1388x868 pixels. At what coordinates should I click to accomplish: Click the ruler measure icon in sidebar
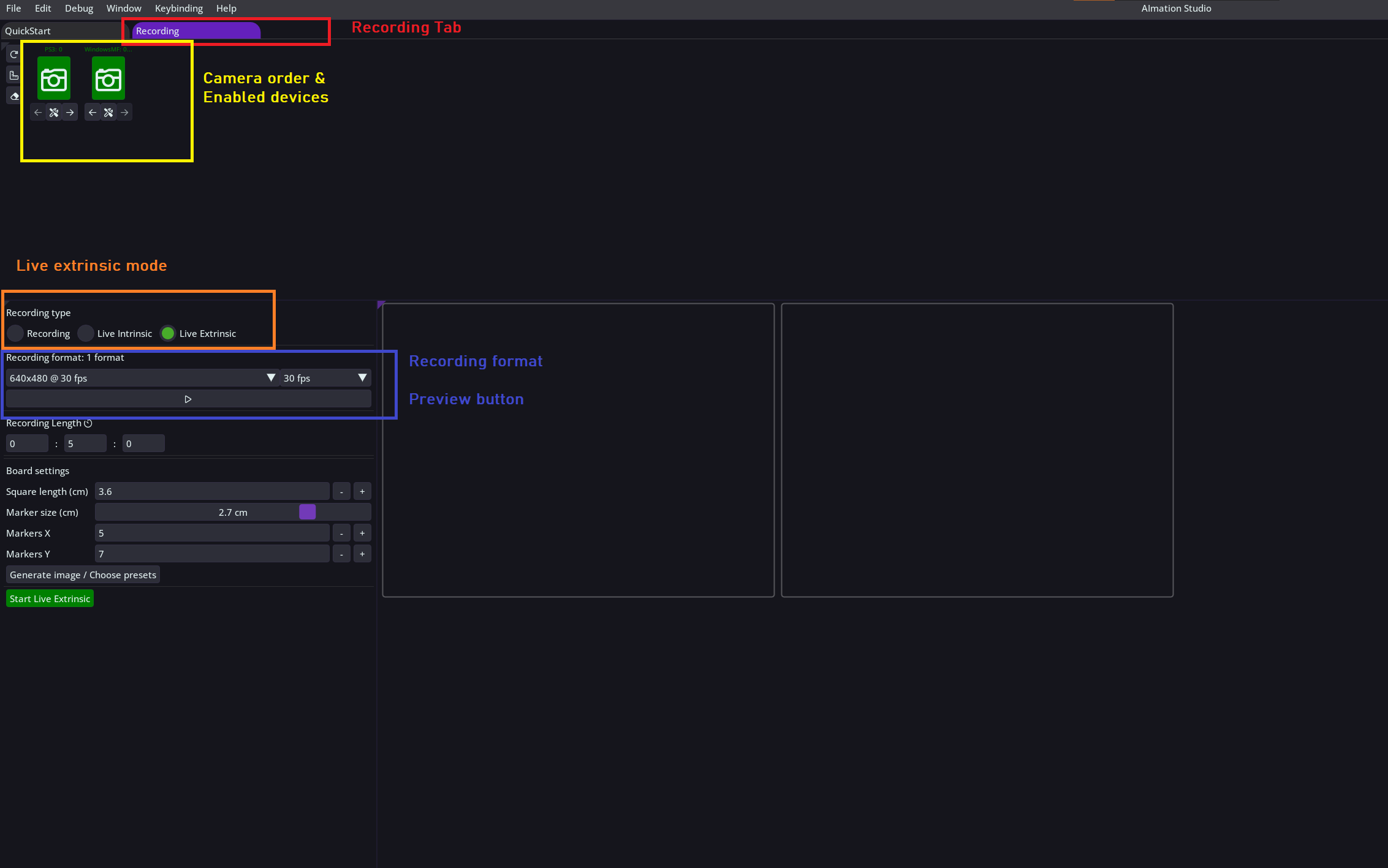tap(13, 75)
